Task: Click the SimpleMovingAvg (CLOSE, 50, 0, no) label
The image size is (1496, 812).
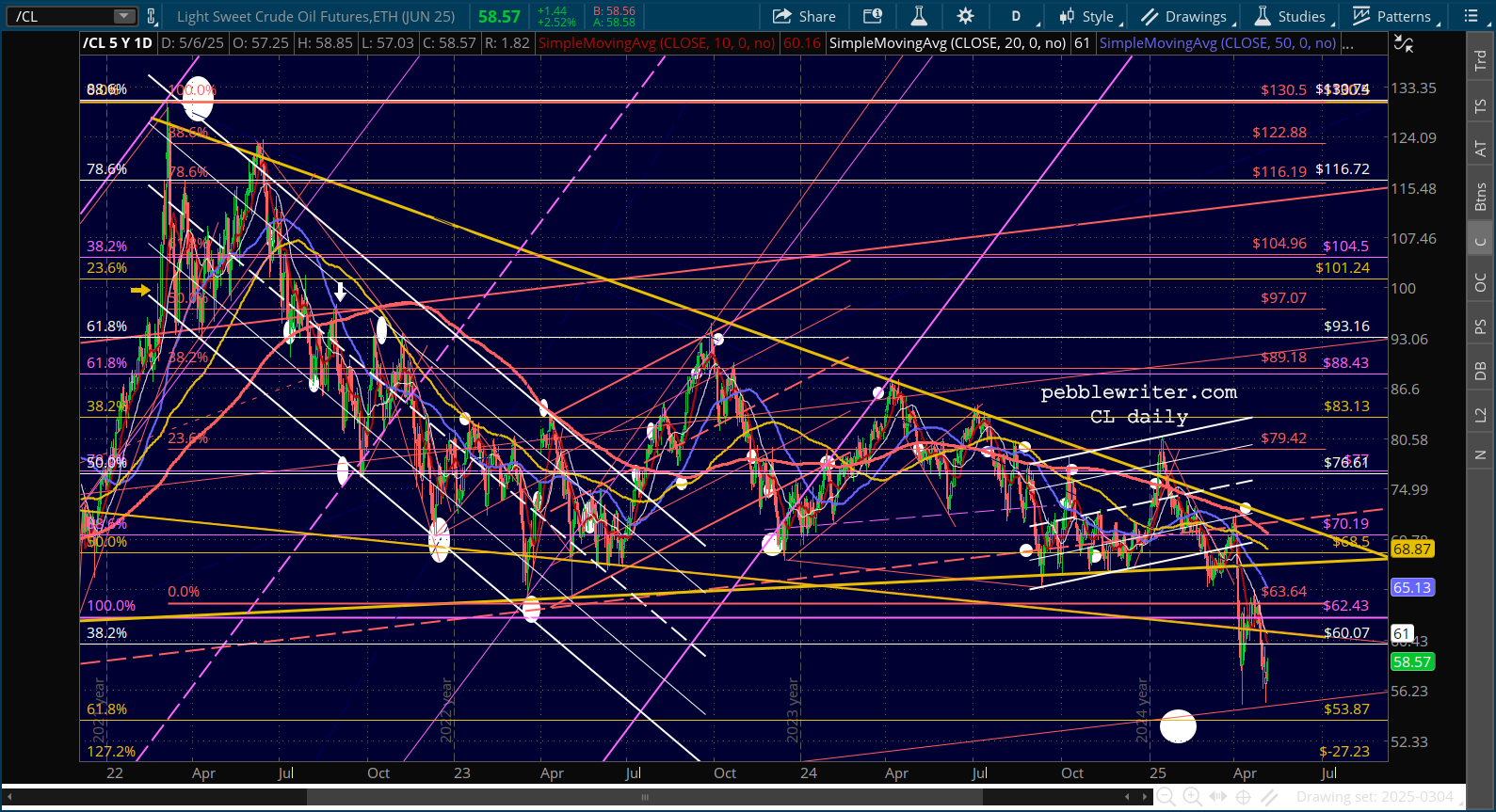Action: point(1217,43)
